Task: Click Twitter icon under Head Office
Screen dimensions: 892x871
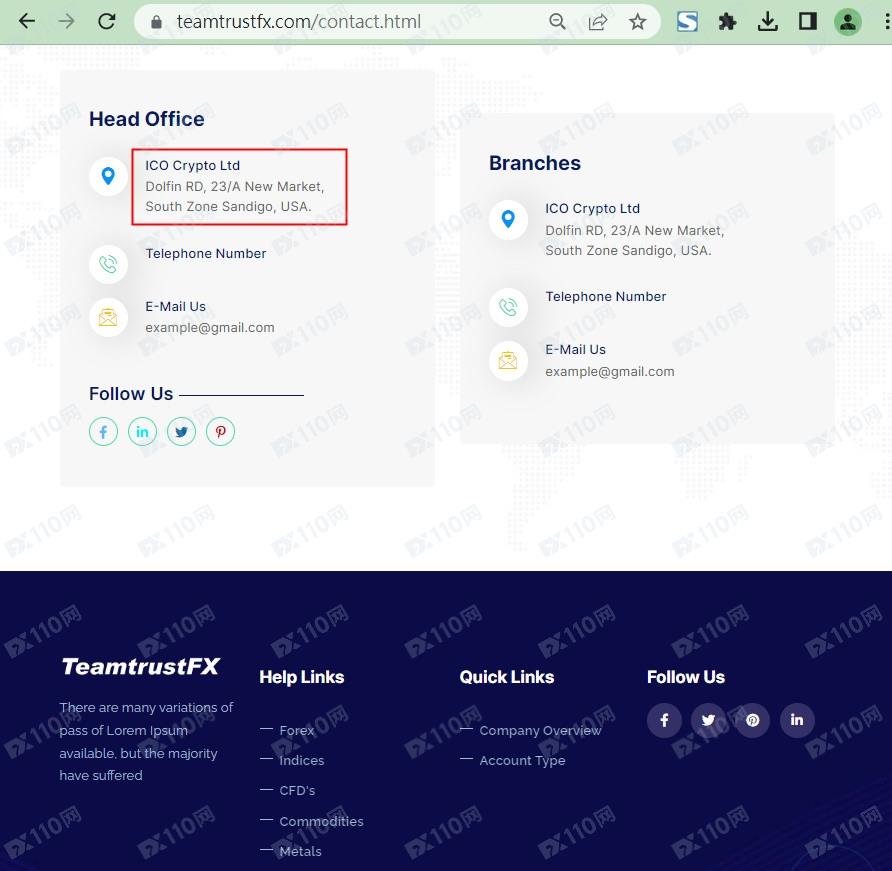Action: (x=181, y=432)
